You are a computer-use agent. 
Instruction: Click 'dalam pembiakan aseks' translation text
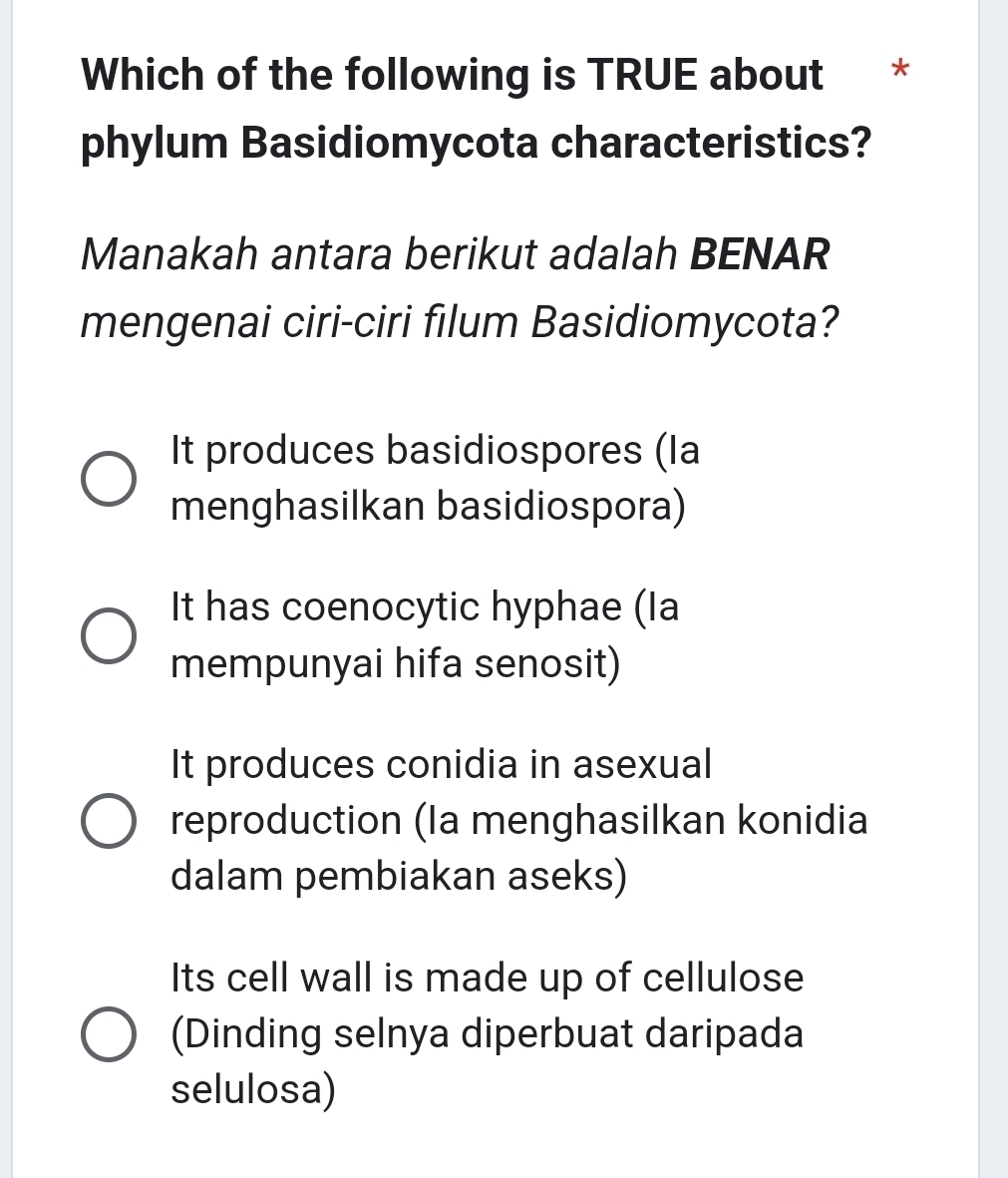click(399, 876)
